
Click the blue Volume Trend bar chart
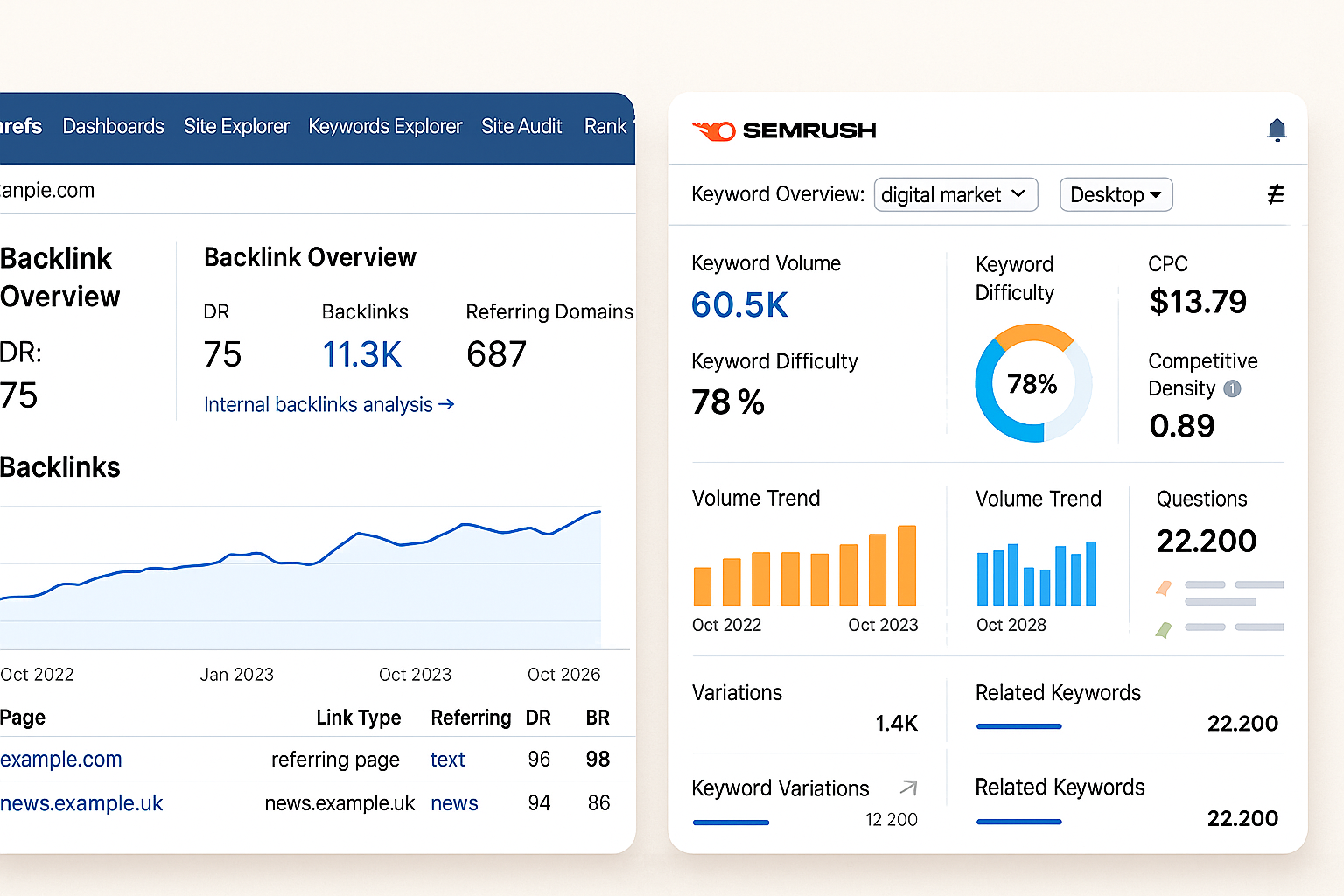1037,573
